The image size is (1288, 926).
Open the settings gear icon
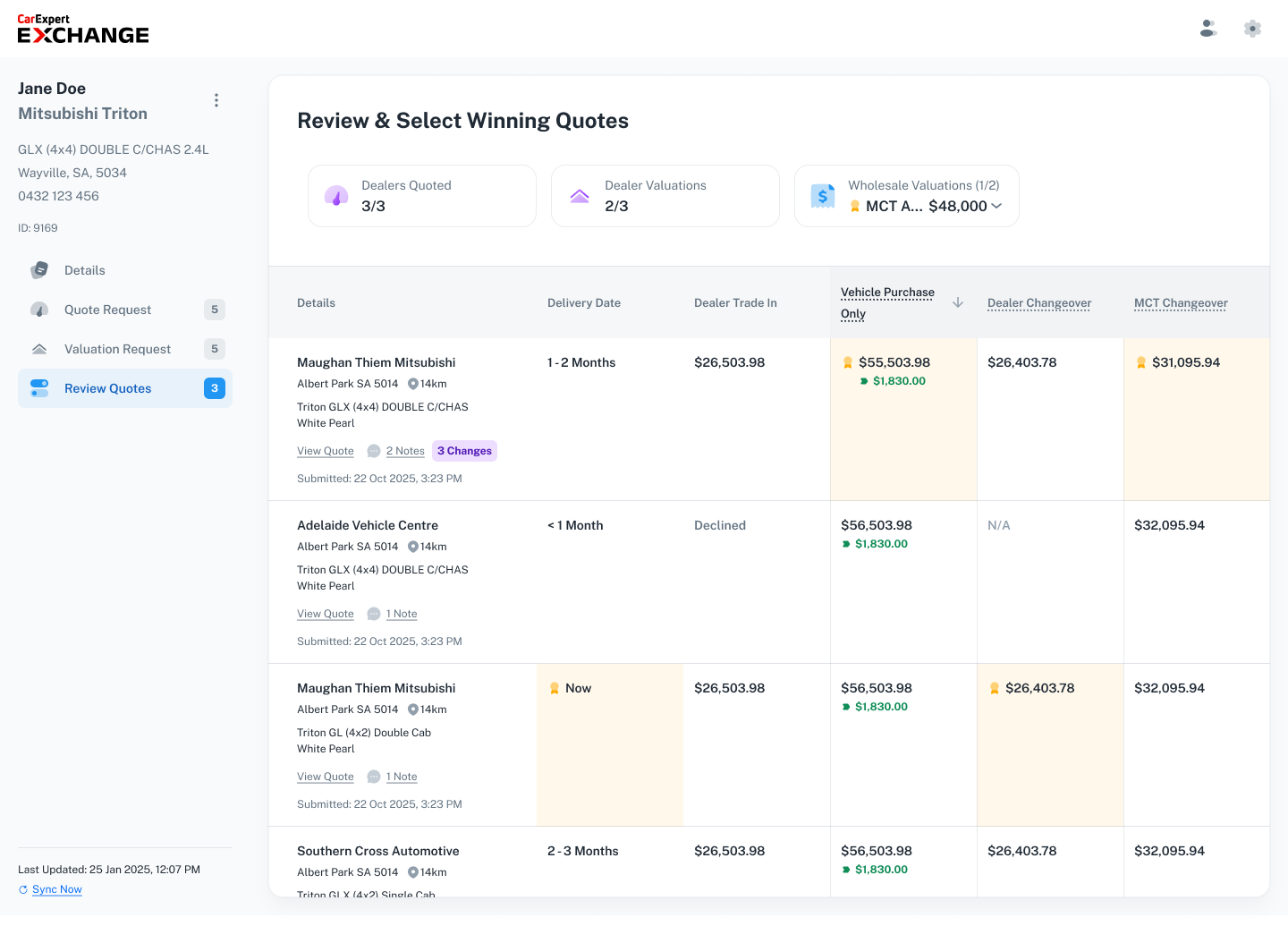tap(1253, 29)
